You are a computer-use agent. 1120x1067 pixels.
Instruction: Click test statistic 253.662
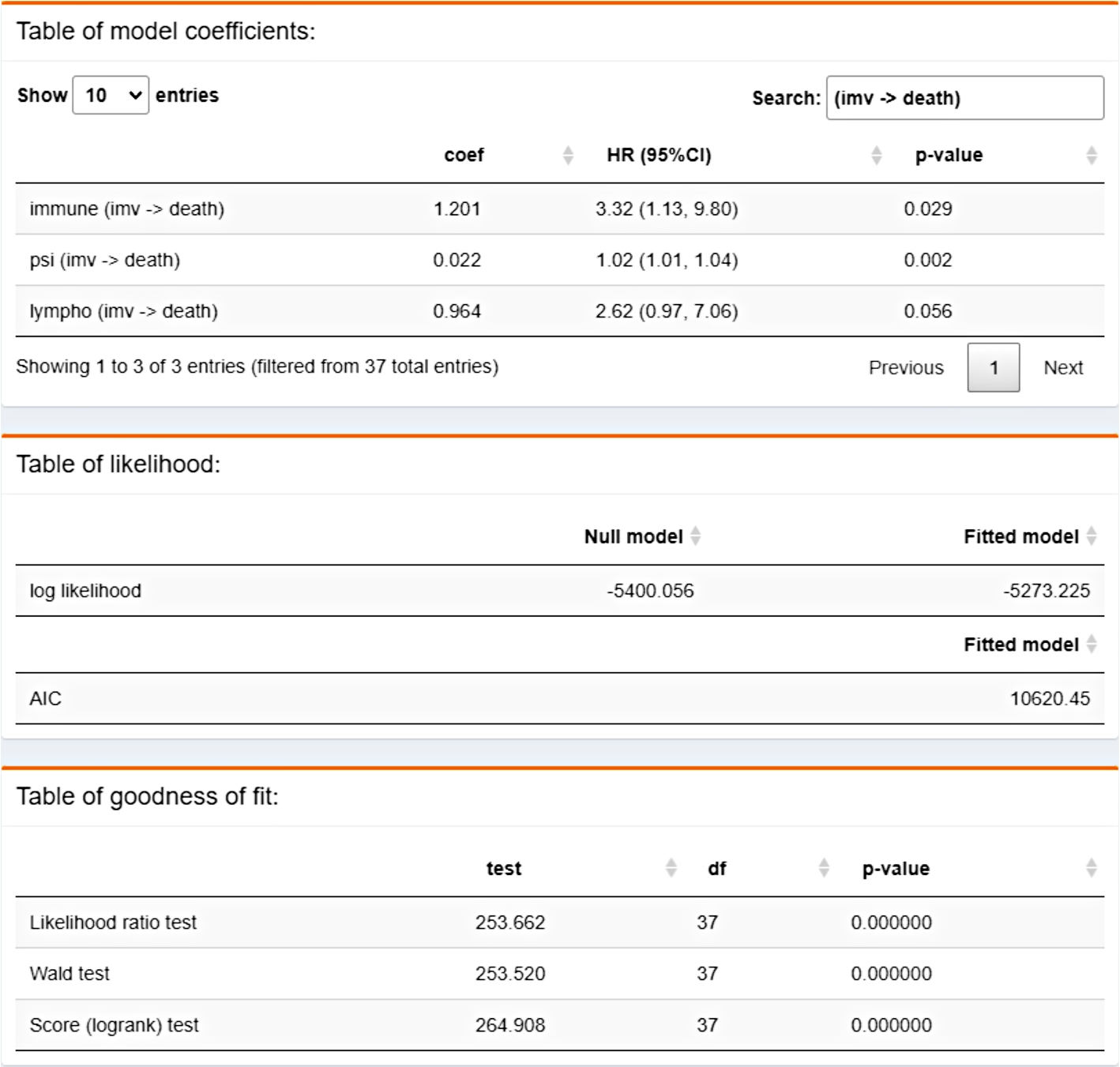click(510, 922)
